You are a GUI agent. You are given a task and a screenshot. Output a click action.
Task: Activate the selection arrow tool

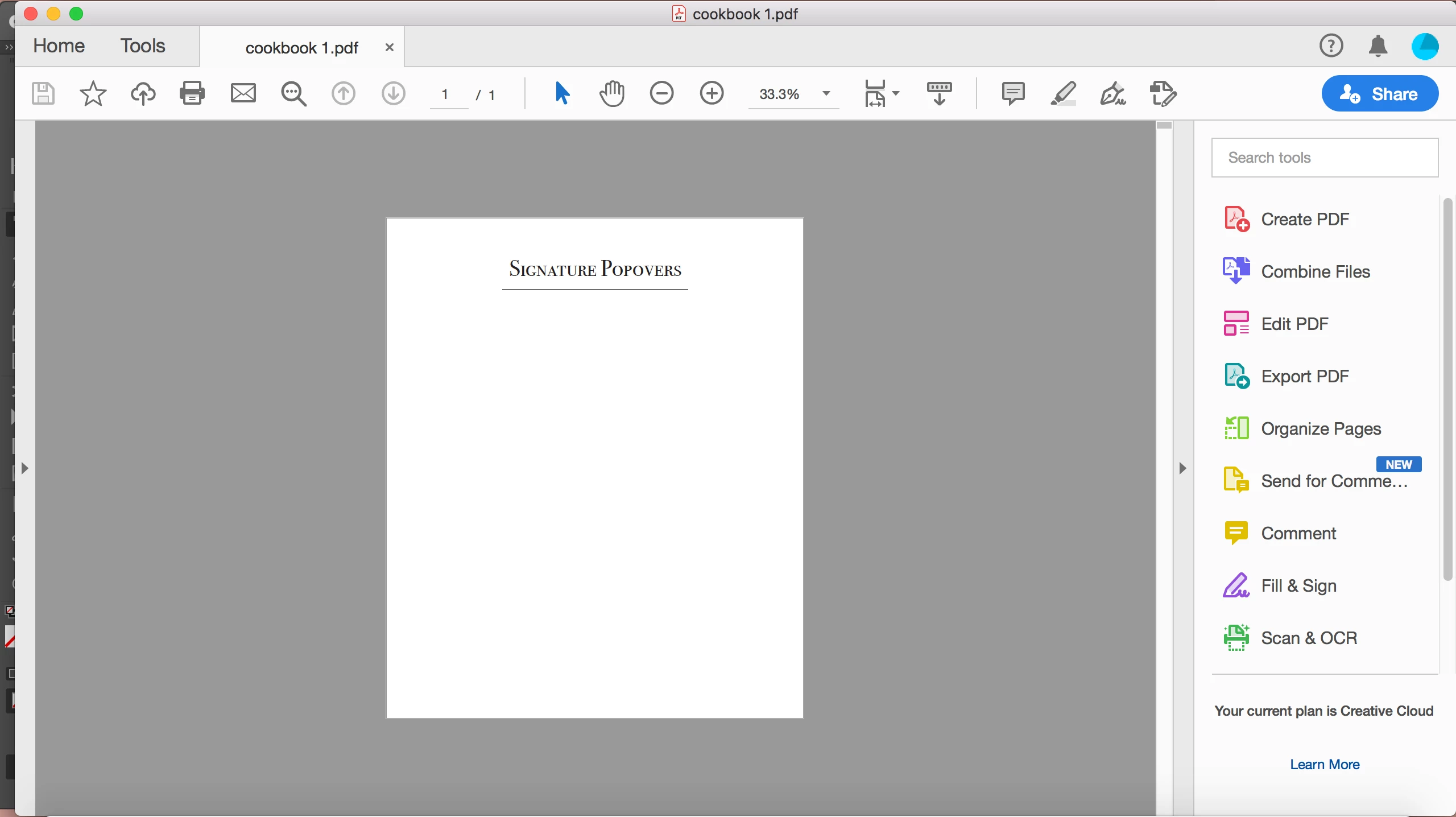point(562,93)
